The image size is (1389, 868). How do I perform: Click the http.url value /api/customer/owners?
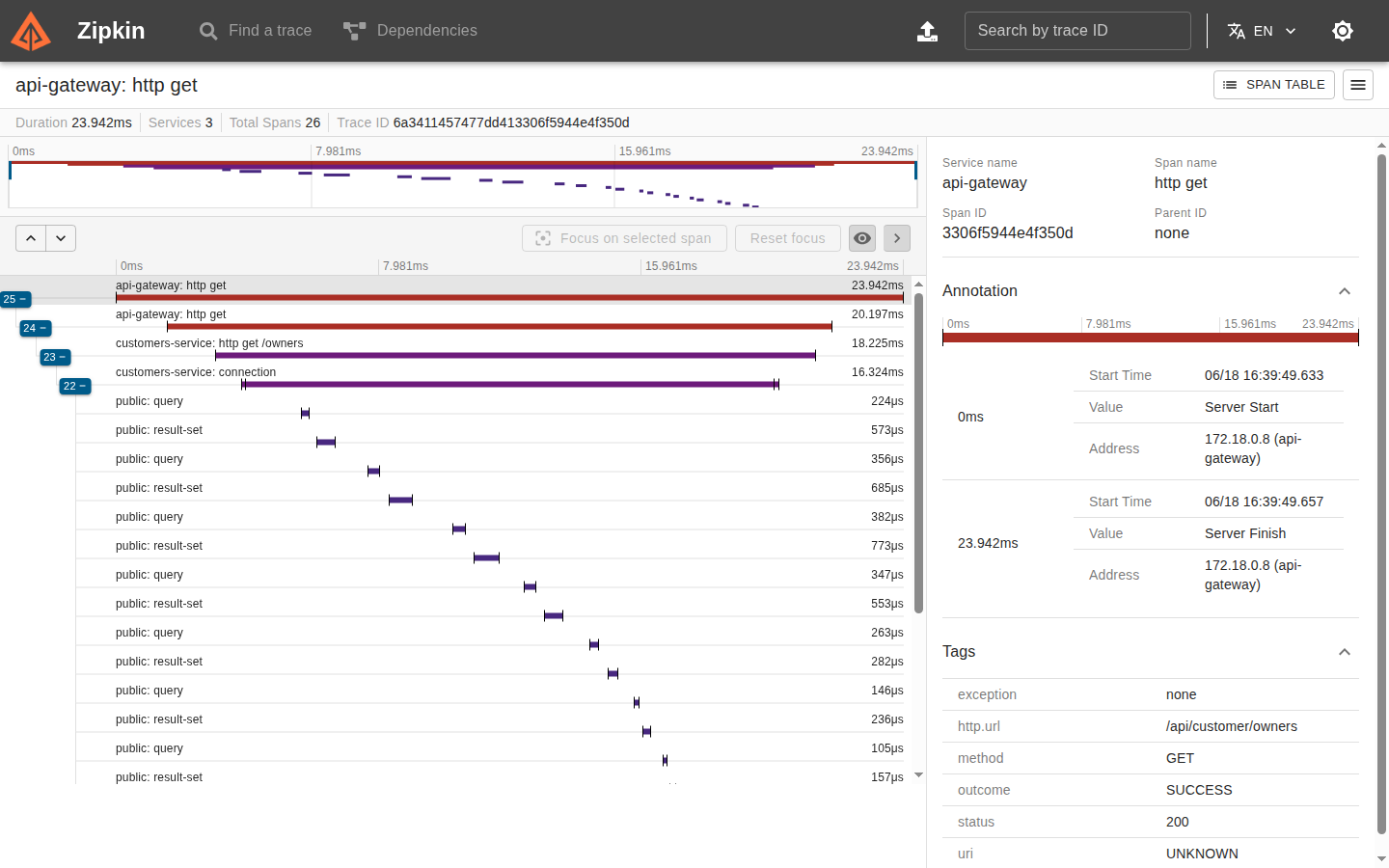point(1232,726)
